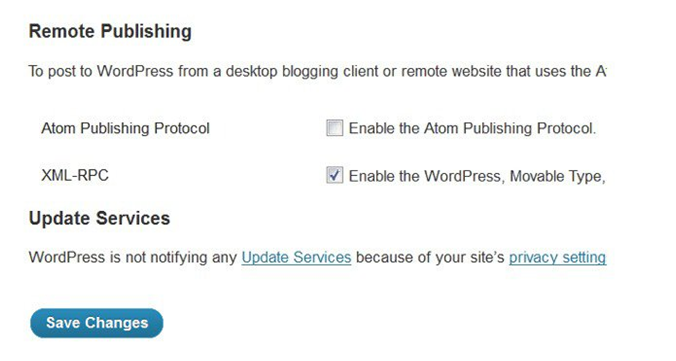Screen dimensions: 676x361
Task: Click the word 'Publishing' in the top heading
Action: pyautogui.click(x=146, y=31)
